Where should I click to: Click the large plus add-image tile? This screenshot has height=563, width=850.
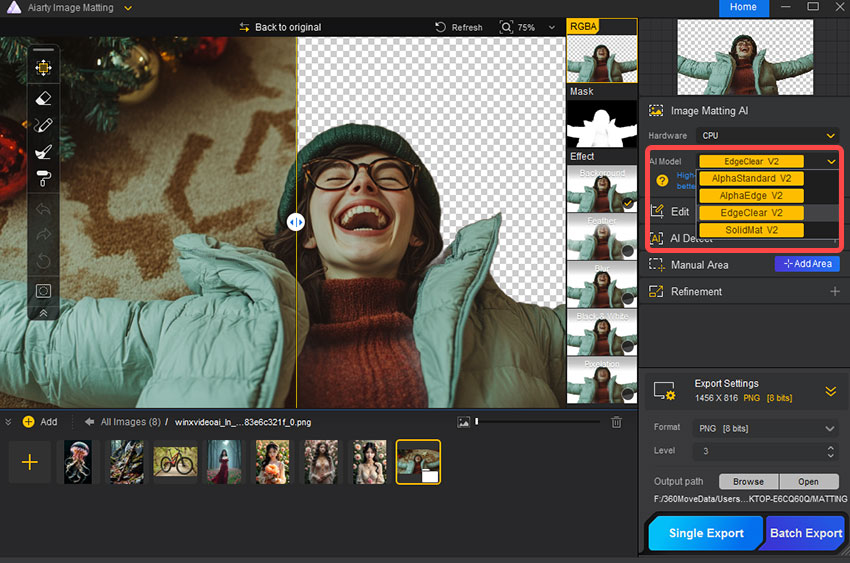29,462
